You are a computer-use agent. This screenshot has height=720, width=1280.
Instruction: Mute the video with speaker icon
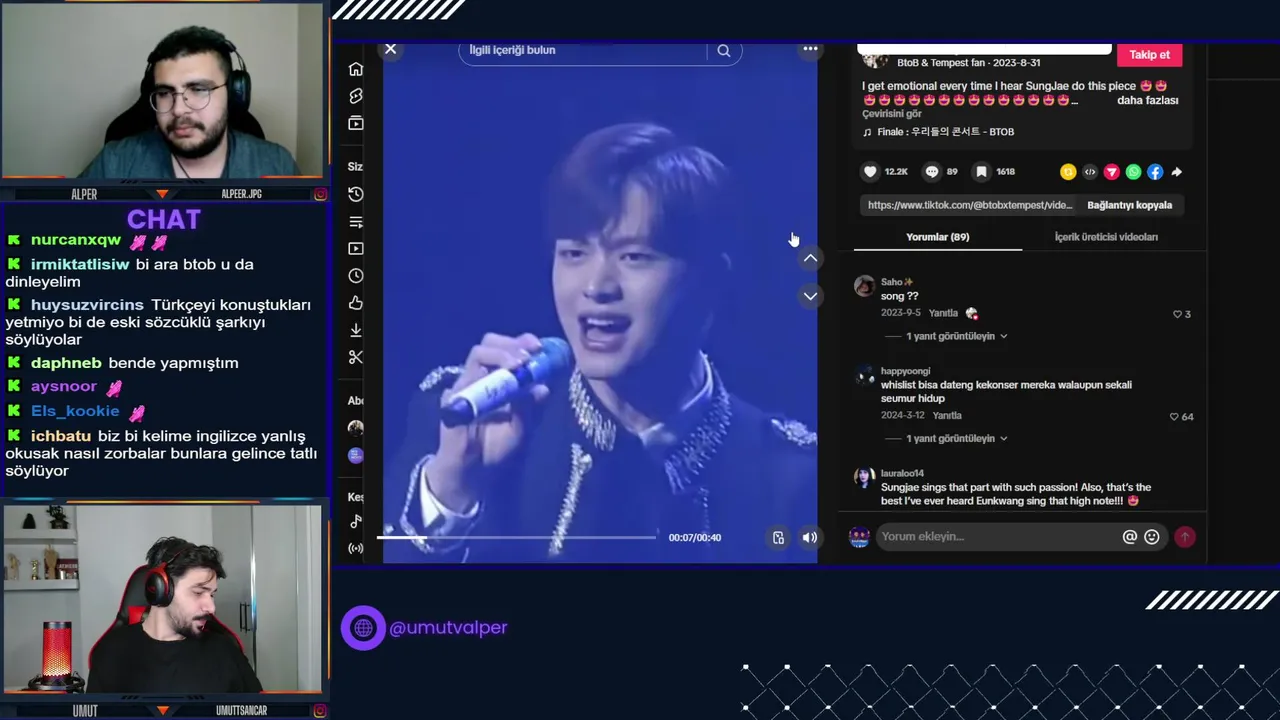coord(810,538)
